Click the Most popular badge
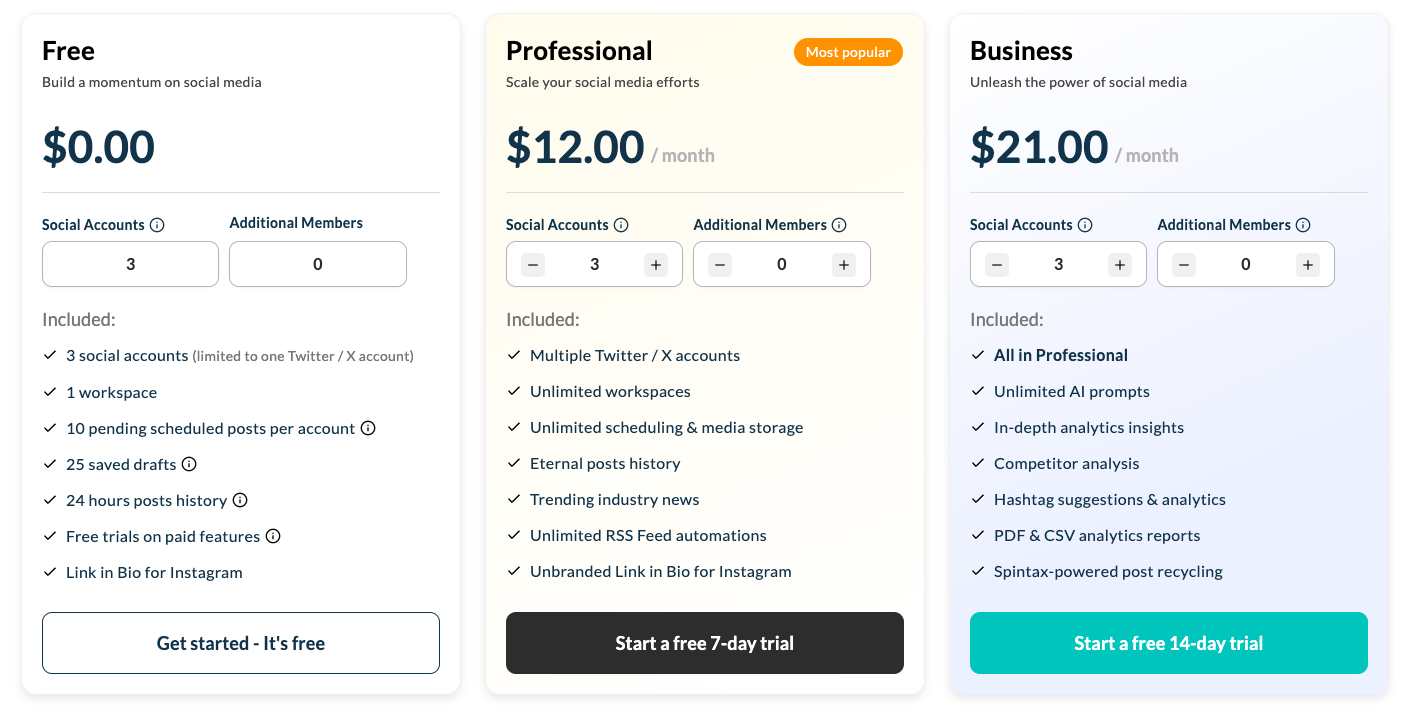The height and width of the screenshot is (718, 1411). [x=848, y=51]
